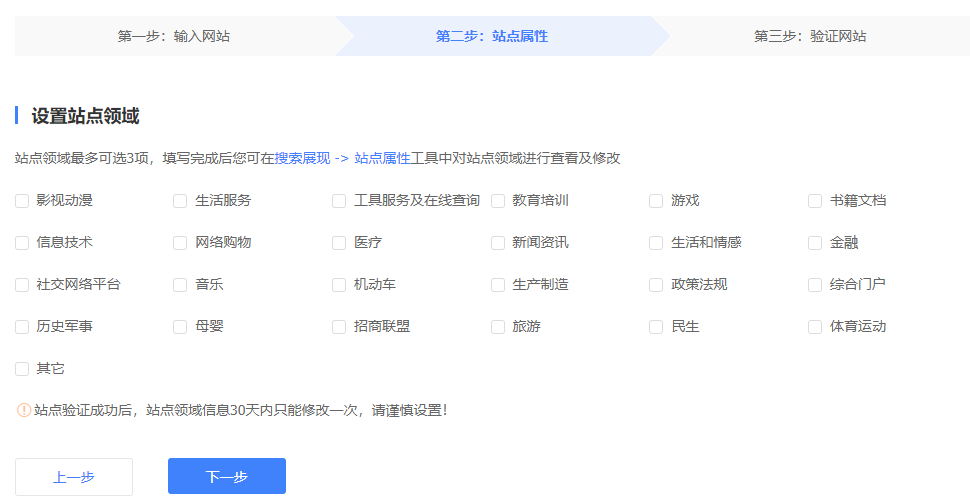970x502 pixels.
Task: Check the 金融 category box
Action: pyautogui.click(x=815, y=243)
